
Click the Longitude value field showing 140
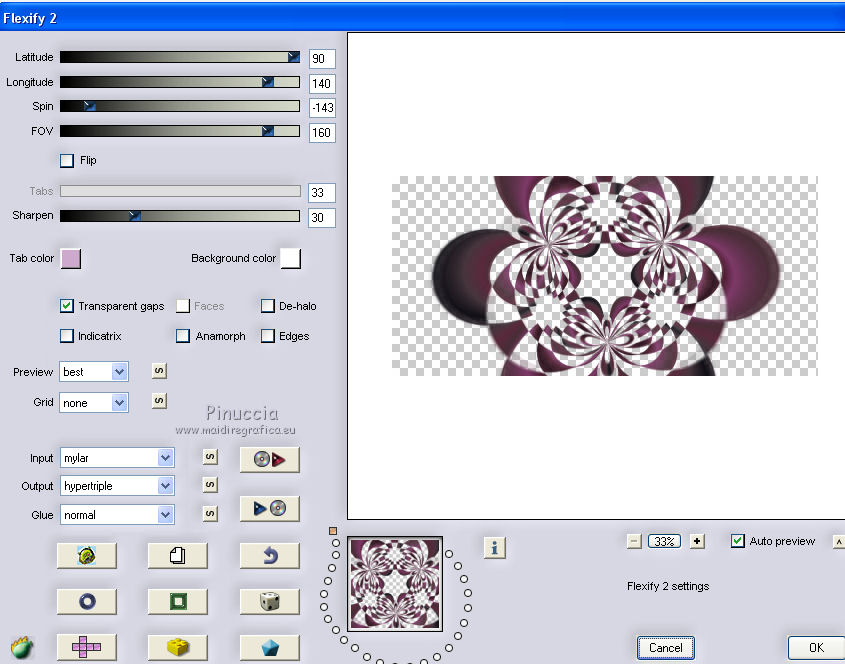point(322,84)
